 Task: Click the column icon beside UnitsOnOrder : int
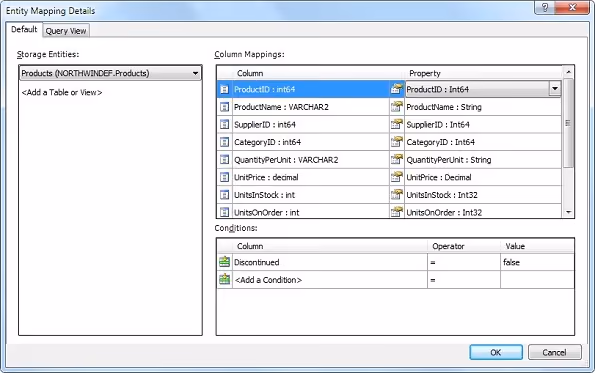coord(224,212)
